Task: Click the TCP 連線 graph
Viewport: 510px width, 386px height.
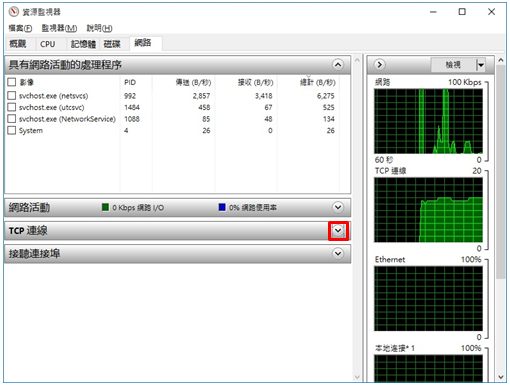Action: (428, 210)
